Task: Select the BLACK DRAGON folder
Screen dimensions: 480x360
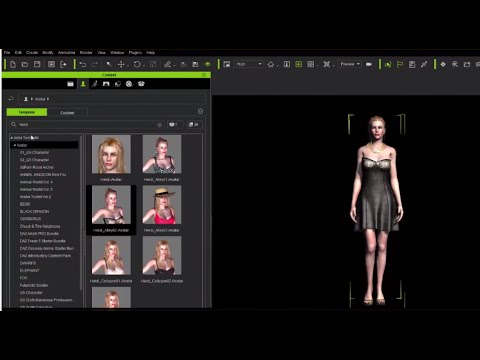Action: pyautogui.click(x=34, y=211)
